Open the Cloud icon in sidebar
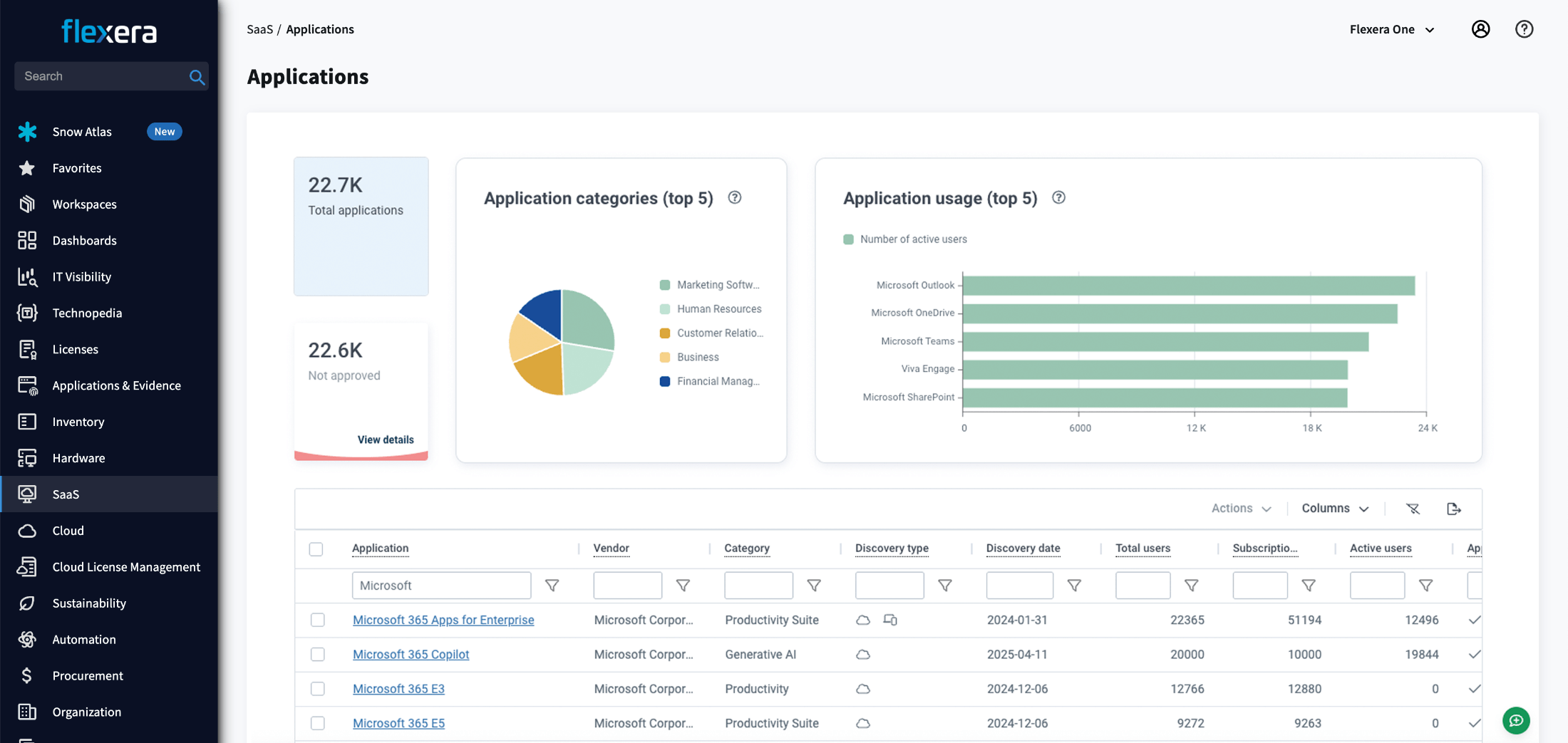The height and width of the screenshot is (743, 1568). pos(27,531)
